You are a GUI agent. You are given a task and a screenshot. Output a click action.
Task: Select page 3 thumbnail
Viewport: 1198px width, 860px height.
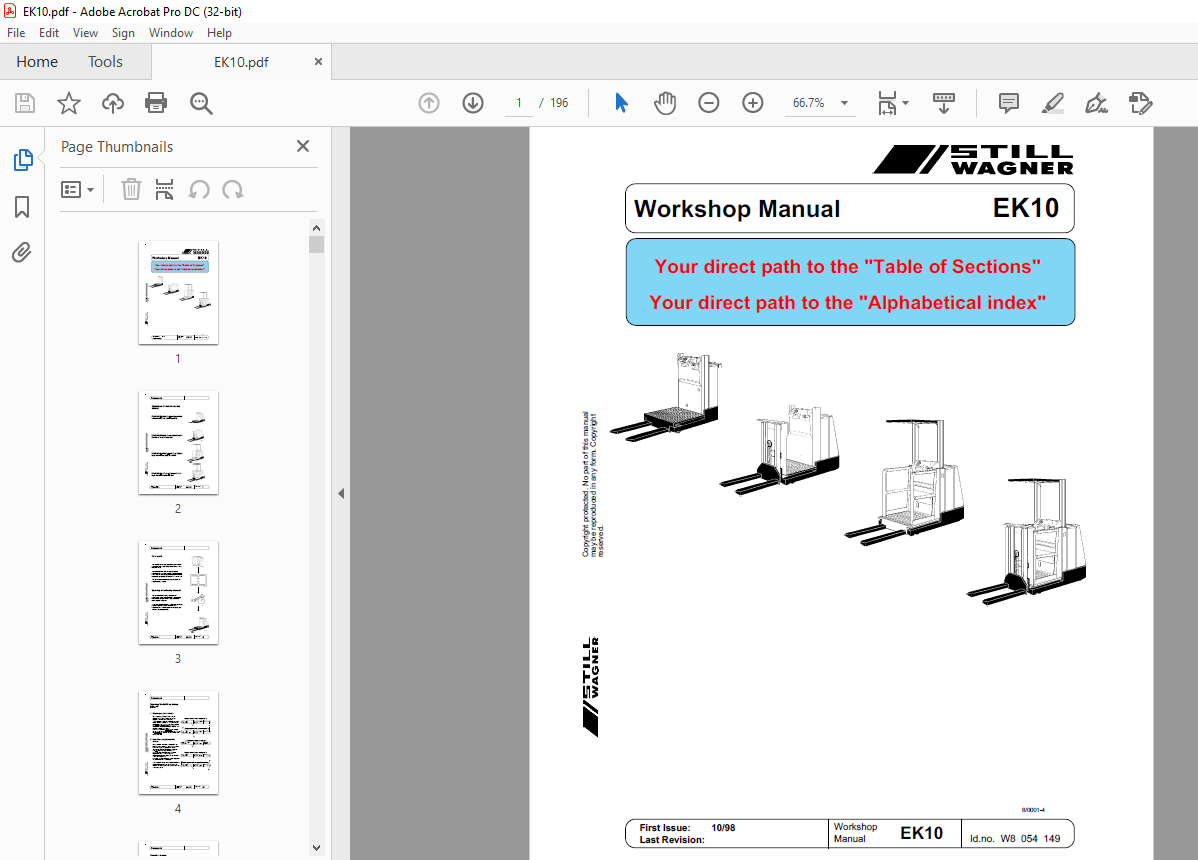point(178,593)
